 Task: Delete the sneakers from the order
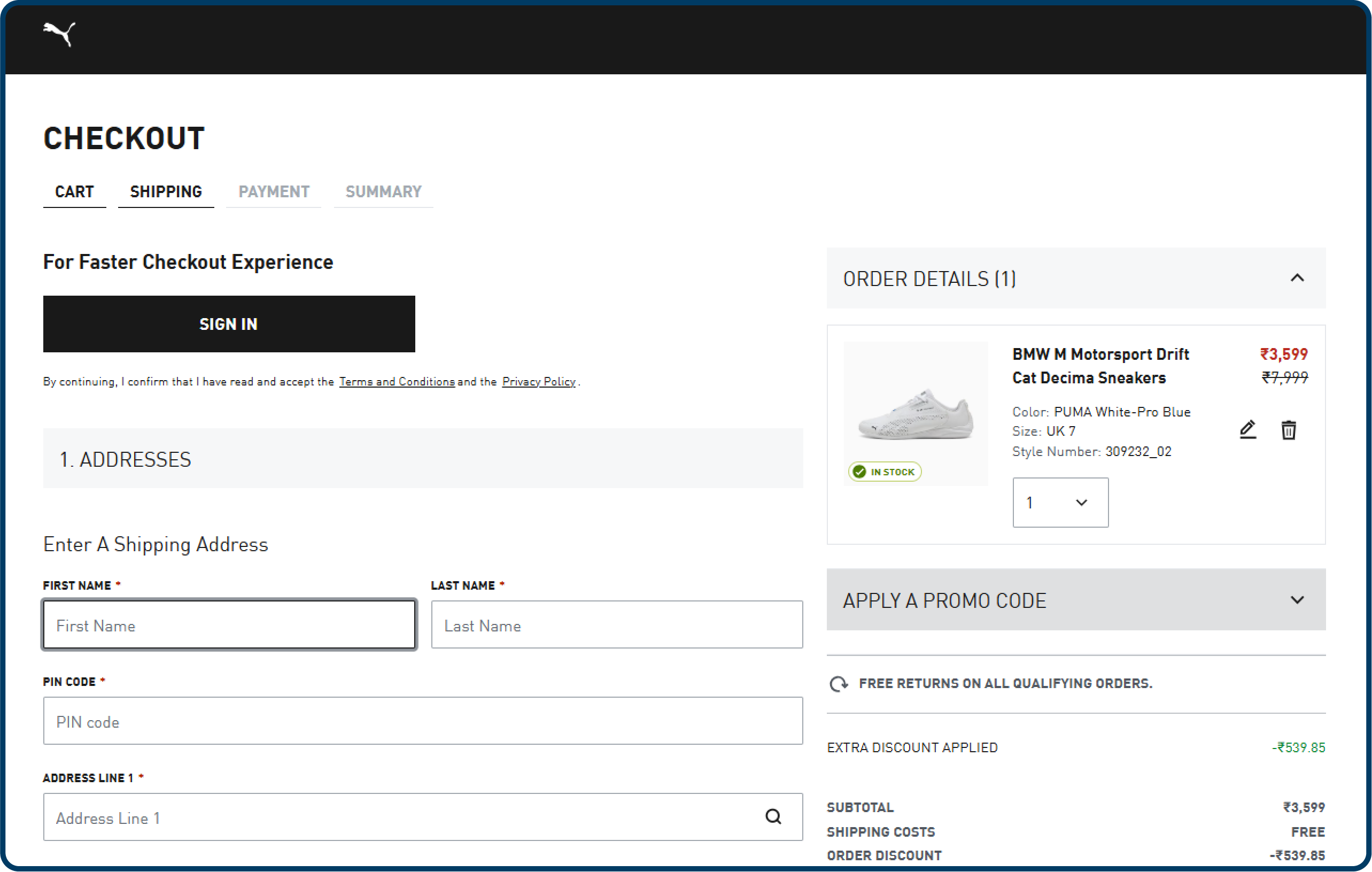pyautogui.click(x=1289, y=430)
